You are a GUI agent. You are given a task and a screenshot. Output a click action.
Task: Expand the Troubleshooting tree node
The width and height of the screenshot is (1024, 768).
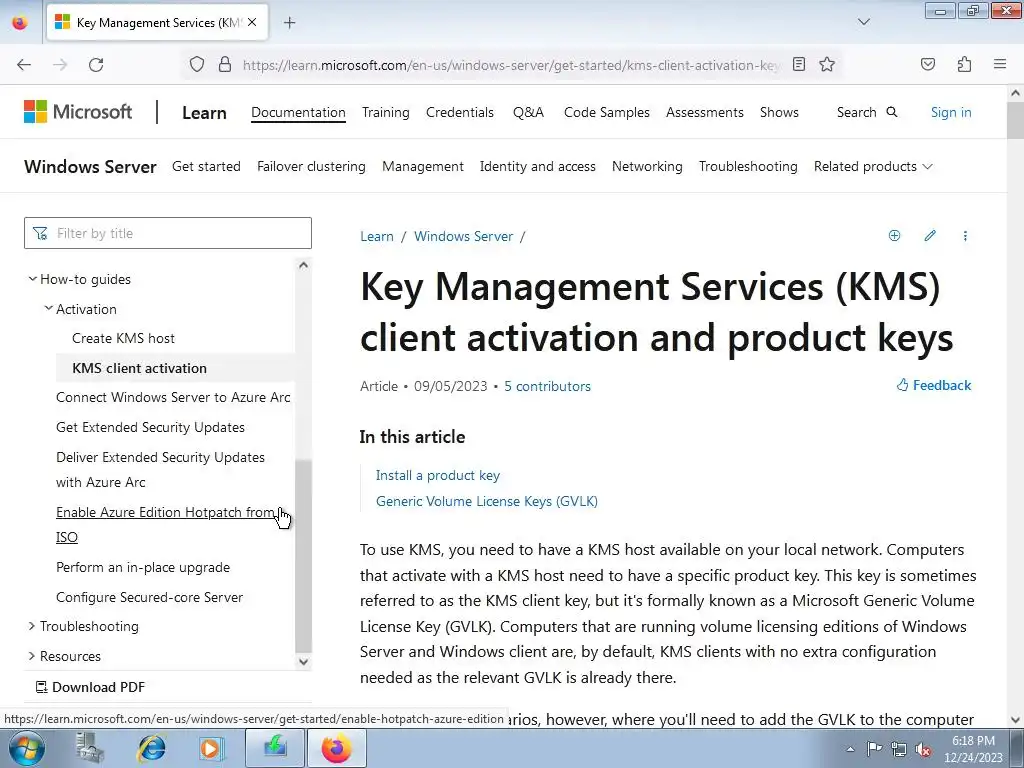pyautogui.click(x=32, y=626)
